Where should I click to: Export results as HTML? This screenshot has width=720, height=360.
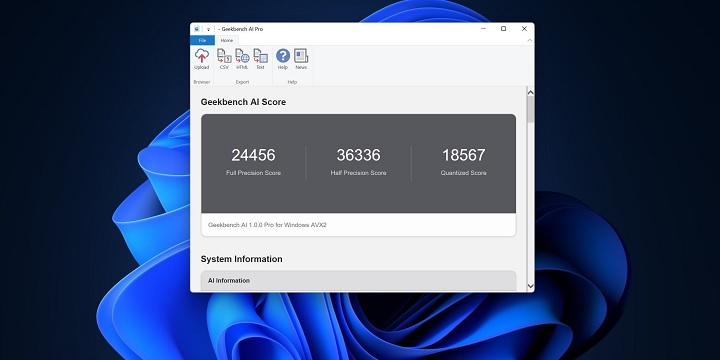tap(242, 60)
